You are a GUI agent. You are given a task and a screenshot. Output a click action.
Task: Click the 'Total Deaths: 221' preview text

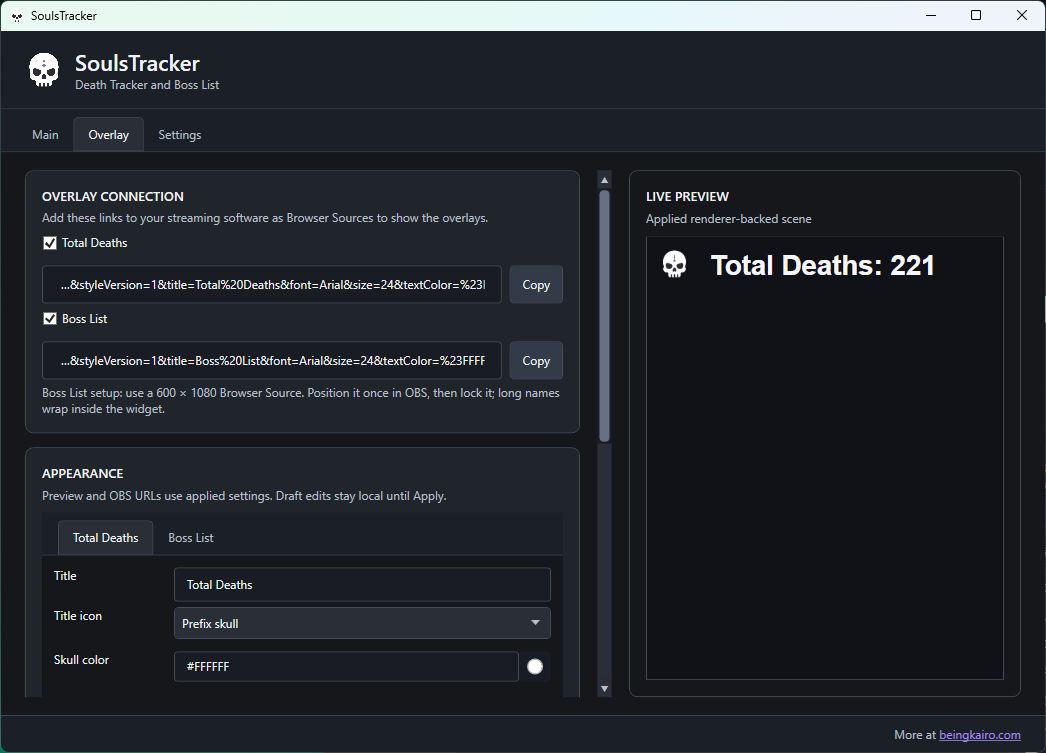[x=823, y=265]
